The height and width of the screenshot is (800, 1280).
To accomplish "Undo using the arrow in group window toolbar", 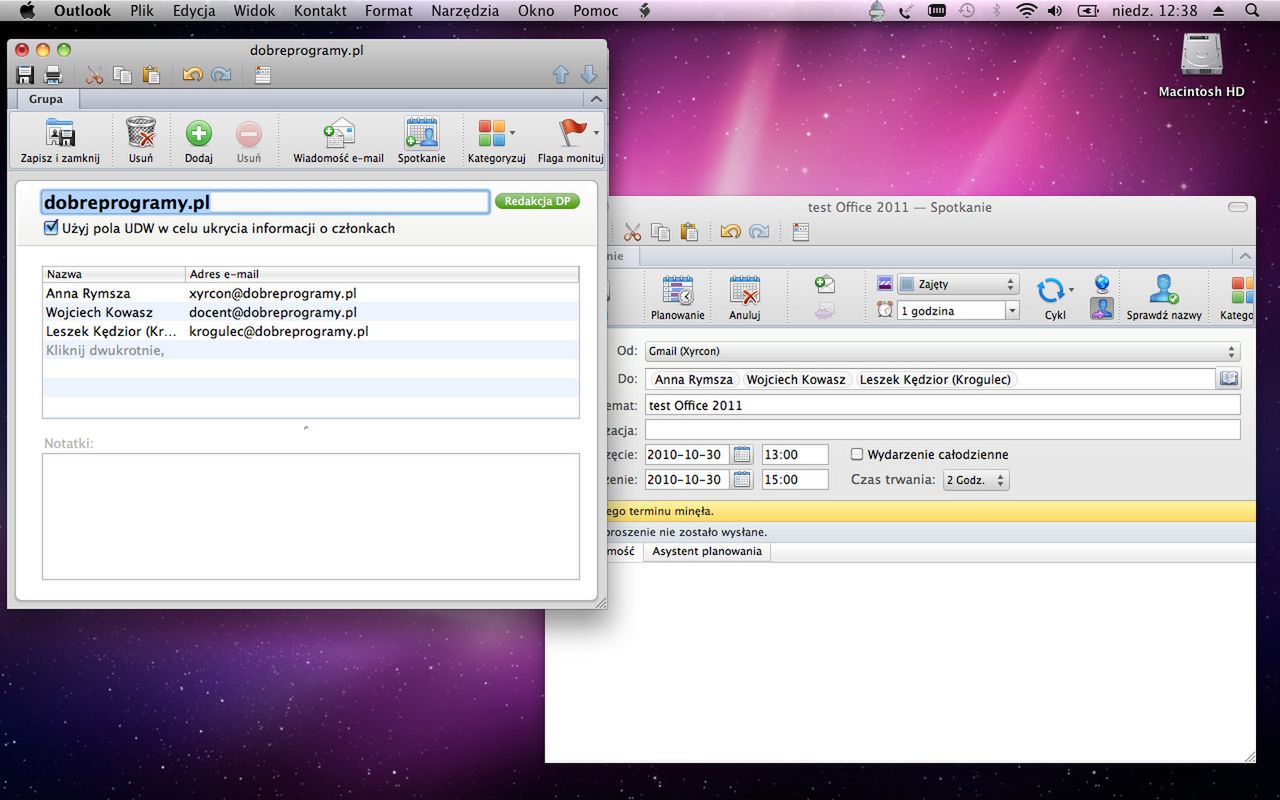I will (x=193, y=75).
